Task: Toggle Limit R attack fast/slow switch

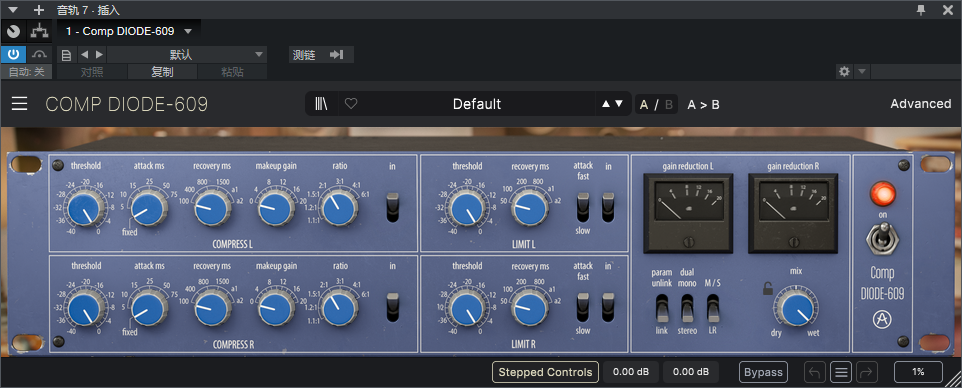Action: [583, 308]
